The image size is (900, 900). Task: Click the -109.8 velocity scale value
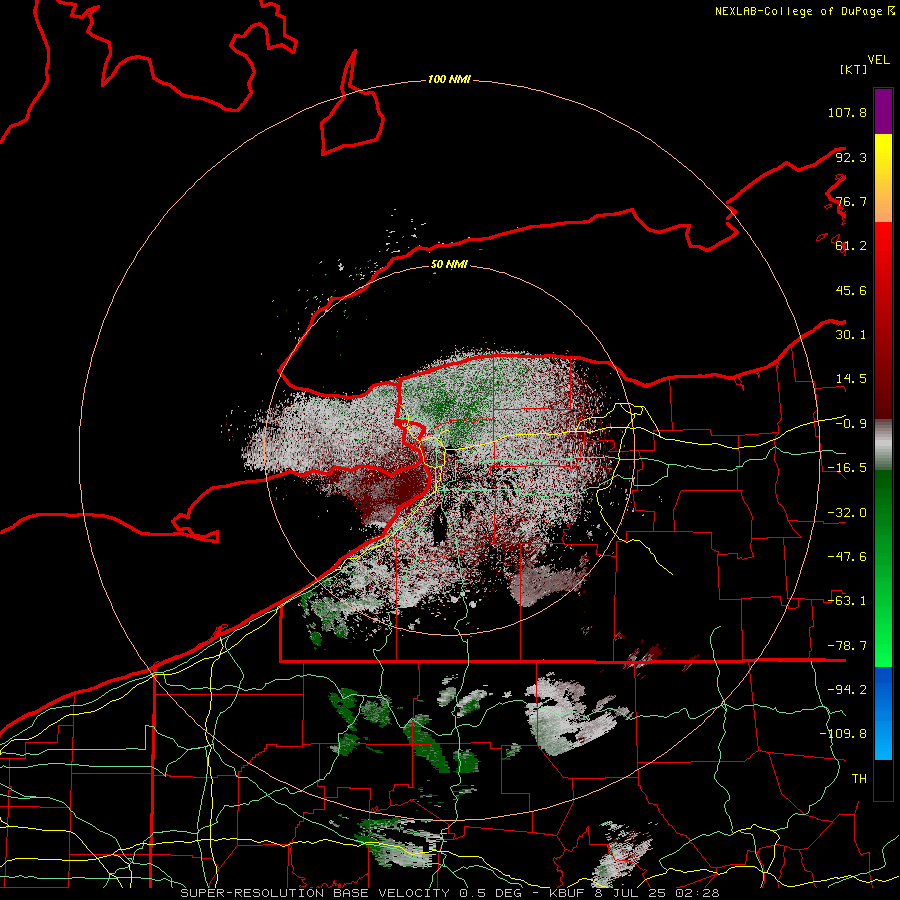point(843,734)
